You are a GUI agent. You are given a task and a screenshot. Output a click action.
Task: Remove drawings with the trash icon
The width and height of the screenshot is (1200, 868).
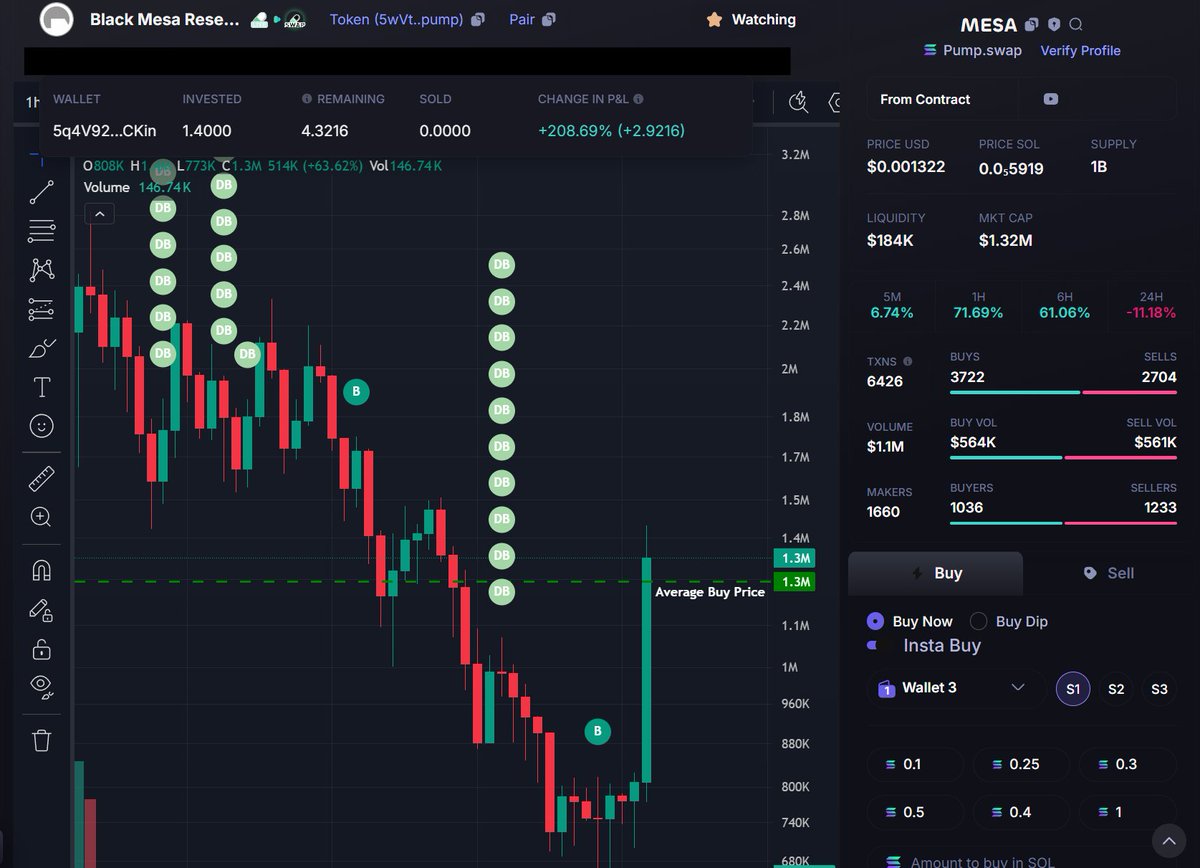tap(41, 740)
